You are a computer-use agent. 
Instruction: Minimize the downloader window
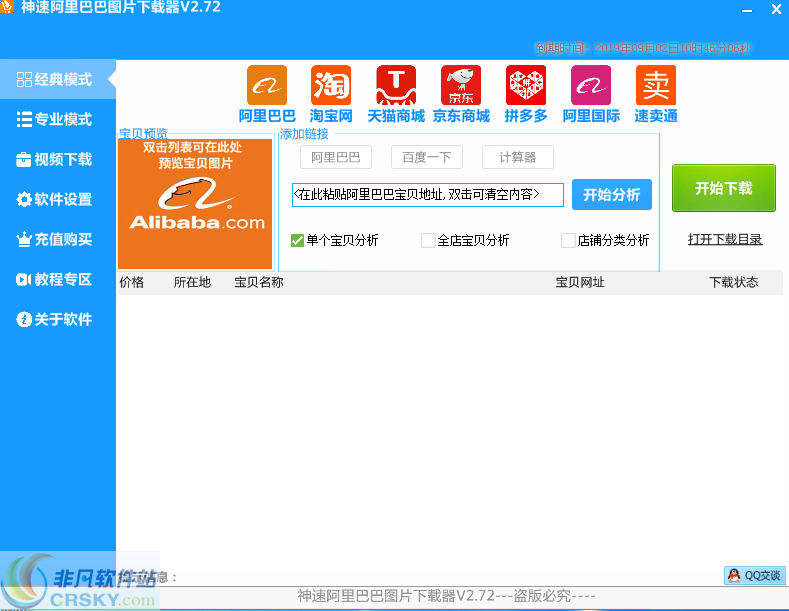(x=747, y=10)
